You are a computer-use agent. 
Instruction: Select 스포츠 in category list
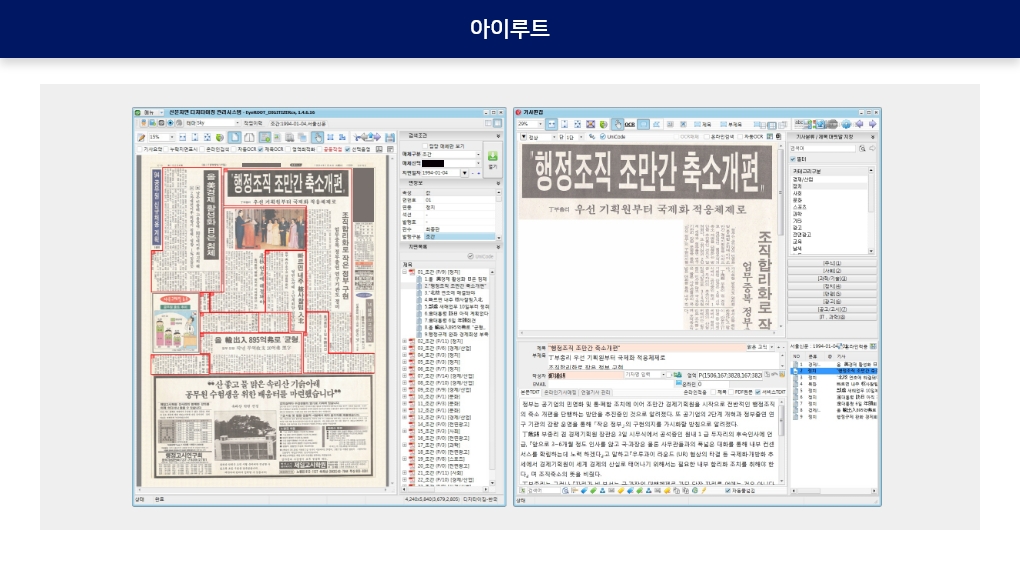[799, 207]
